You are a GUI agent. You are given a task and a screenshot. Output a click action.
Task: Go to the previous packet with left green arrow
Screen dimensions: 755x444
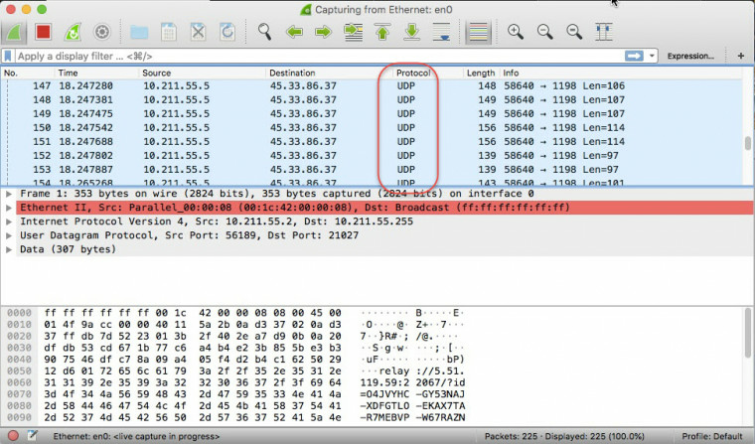[x=294, y=32]
